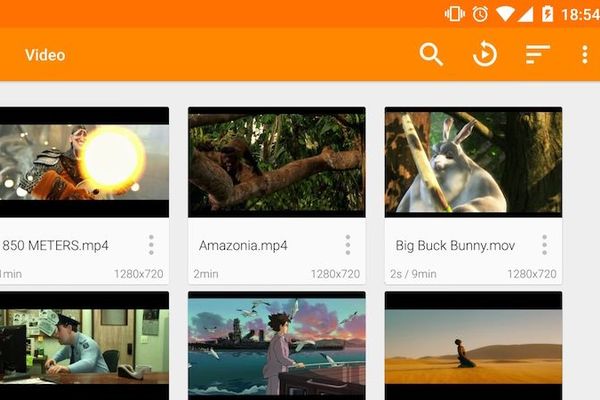Screen dimensions: 600x400
Task: Tap the alarm clock status icon
Action: (480, 14)
